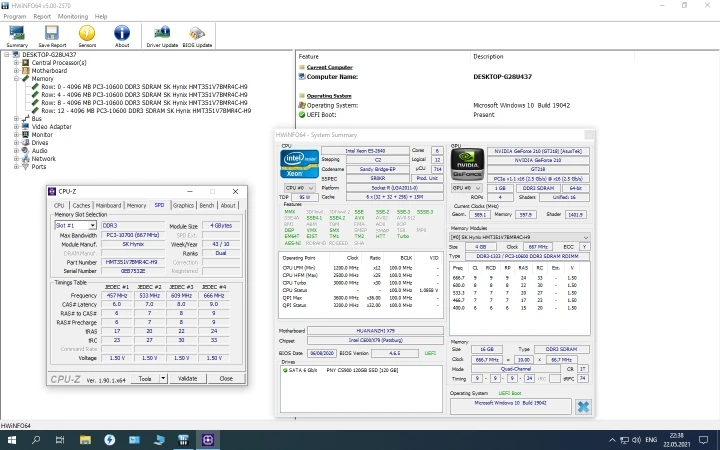Expand the Central Processor(s) tree node
This screenshot has height=450, width=720.
click(17, 63)
